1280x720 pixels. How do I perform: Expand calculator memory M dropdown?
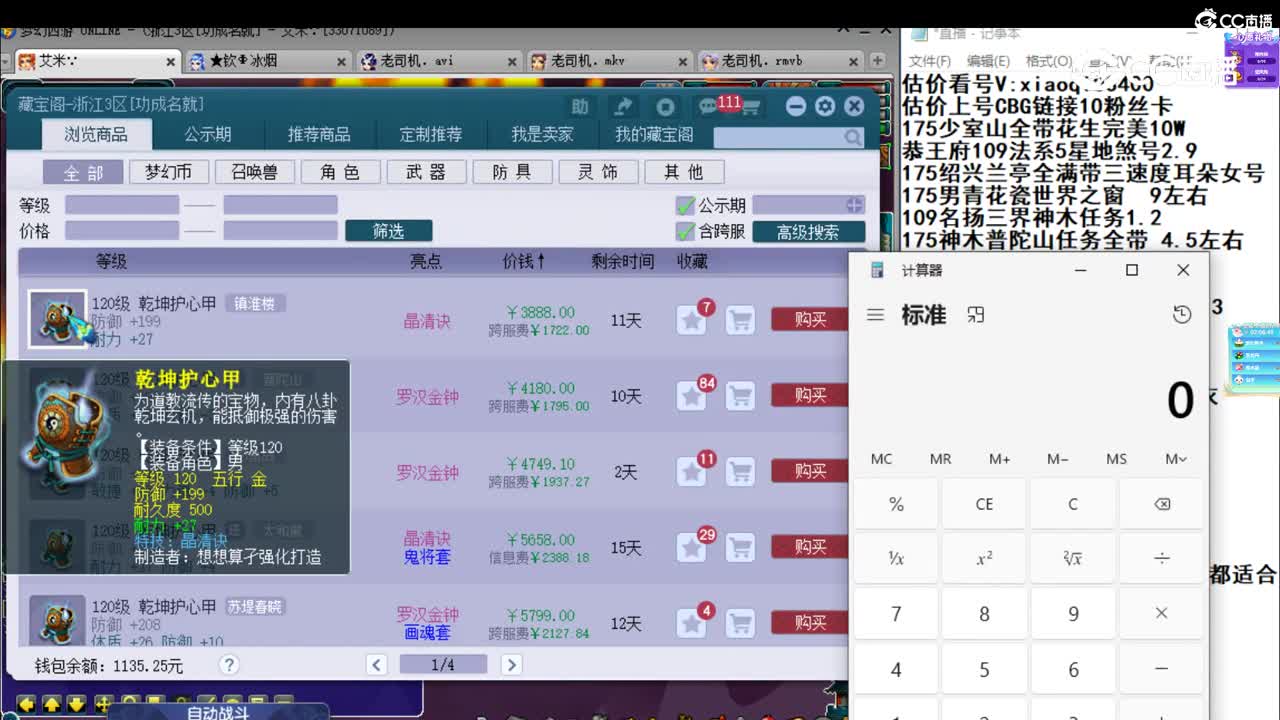tap(1176, 459)
